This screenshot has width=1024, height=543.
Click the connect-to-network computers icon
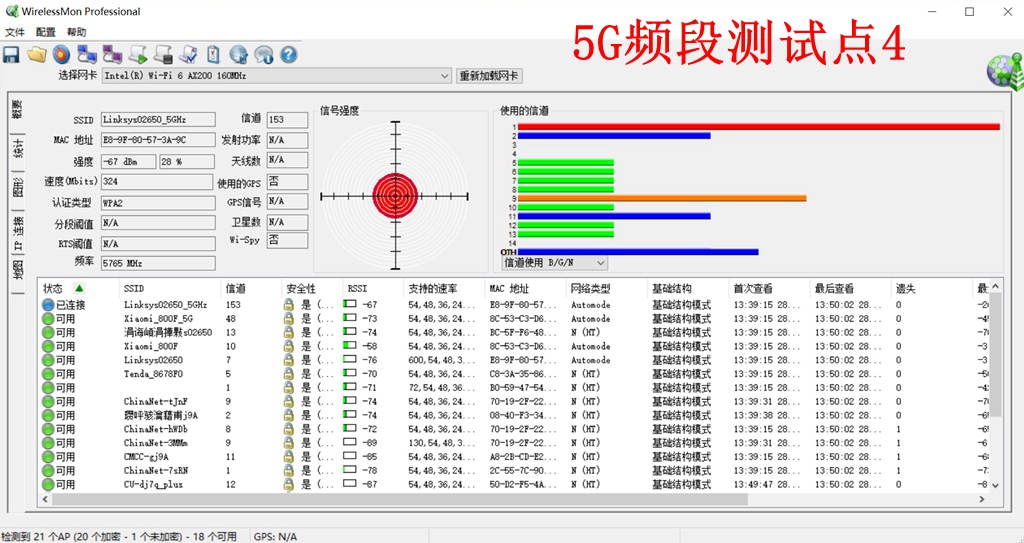pos(87,54)
